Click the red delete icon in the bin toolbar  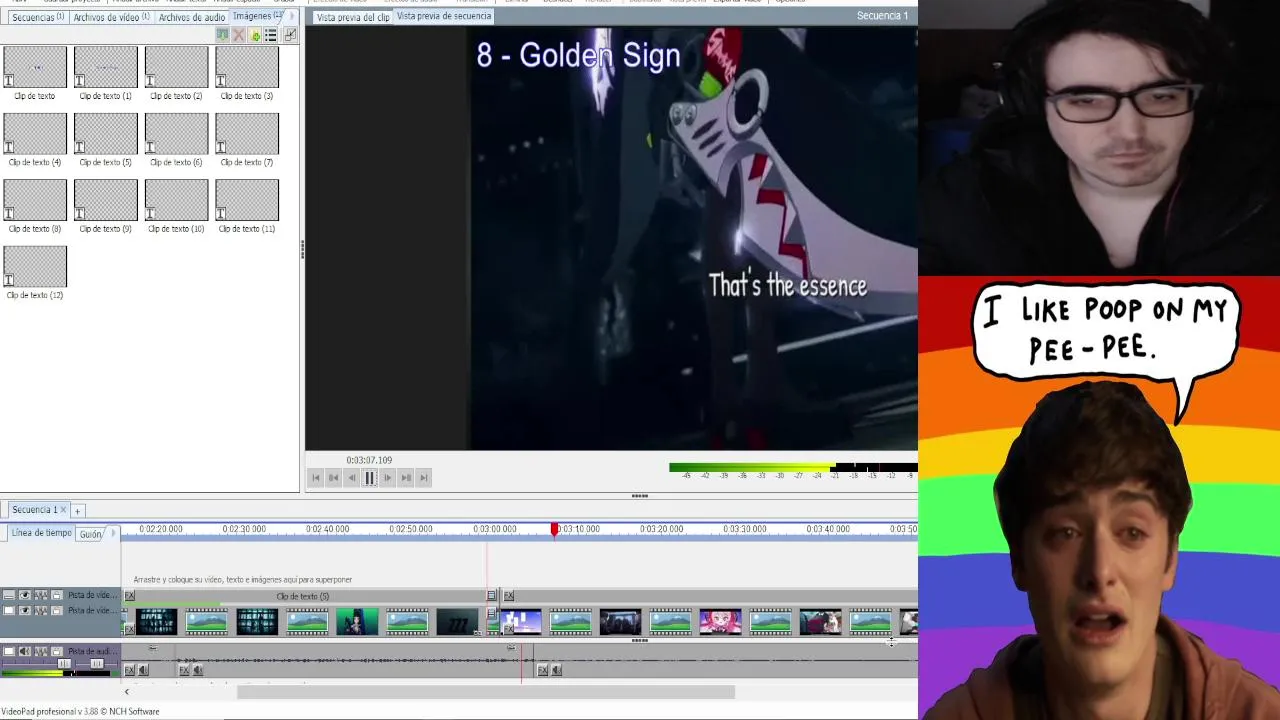pyautogui.click(x=238, y=35)
